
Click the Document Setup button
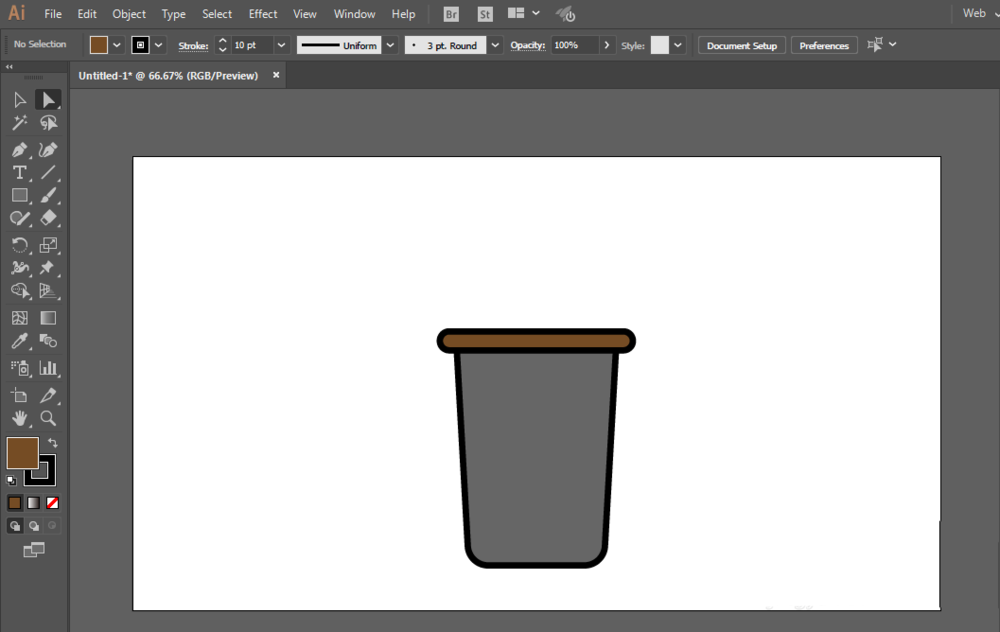[x=742, y=46]
